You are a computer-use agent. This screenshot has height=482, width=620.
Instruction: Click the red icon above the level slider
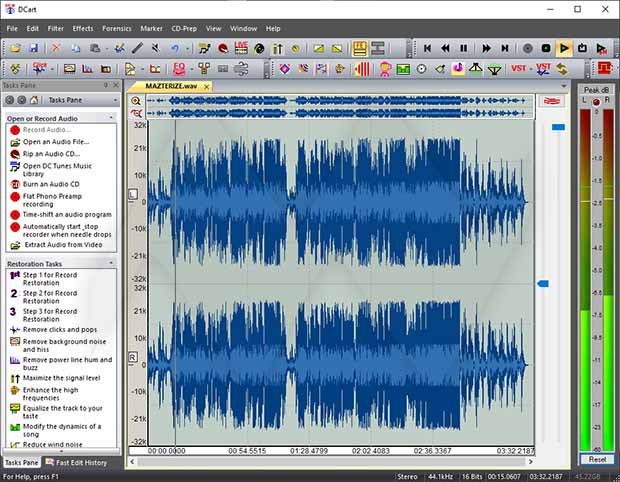552,101
